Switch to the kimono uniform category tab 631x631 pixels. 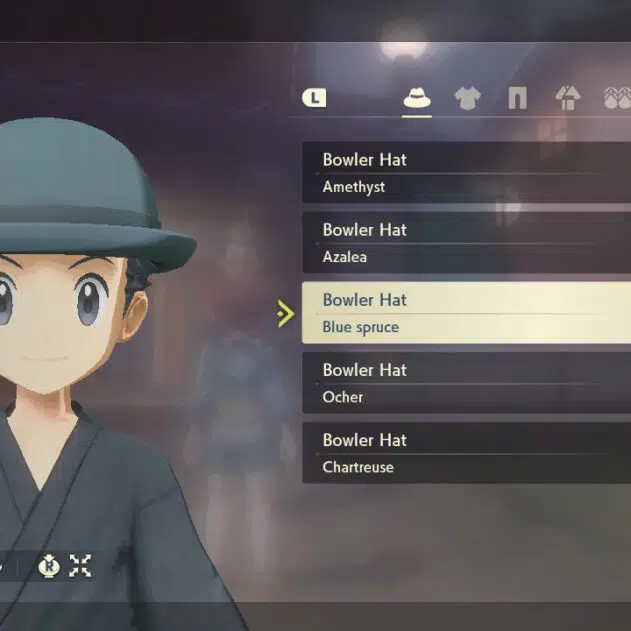(x=567, y=98)
